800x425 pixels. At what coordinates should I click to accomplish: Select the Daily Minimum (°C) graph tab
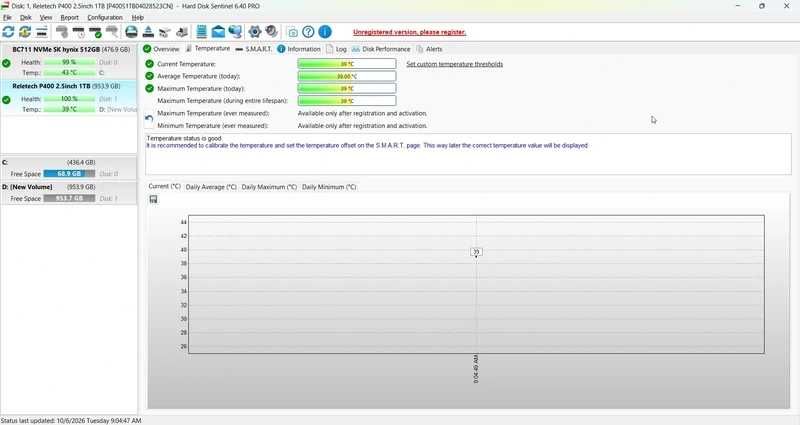point(329,187)
